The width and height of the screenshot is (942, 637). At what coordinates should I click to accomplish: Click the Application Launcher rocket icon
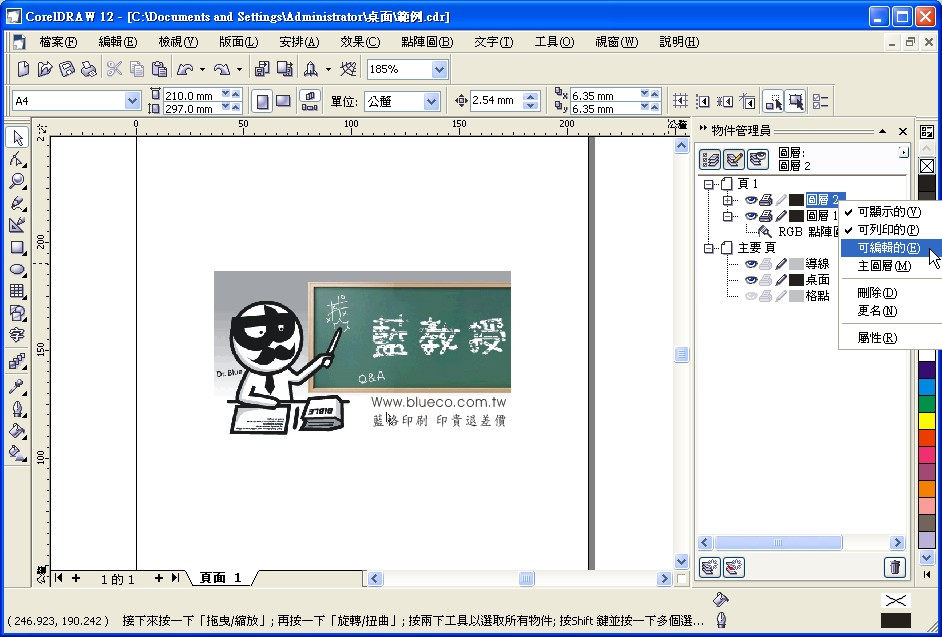tap(311, 69)
